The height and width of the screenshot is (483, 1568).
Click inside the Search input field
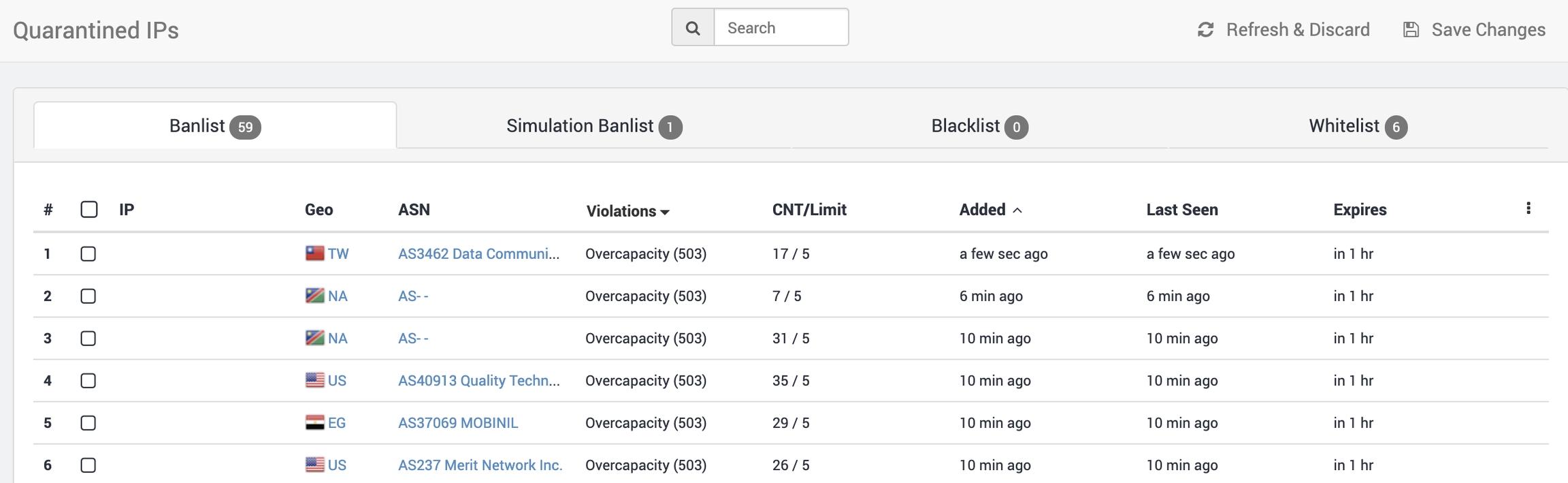781,28
